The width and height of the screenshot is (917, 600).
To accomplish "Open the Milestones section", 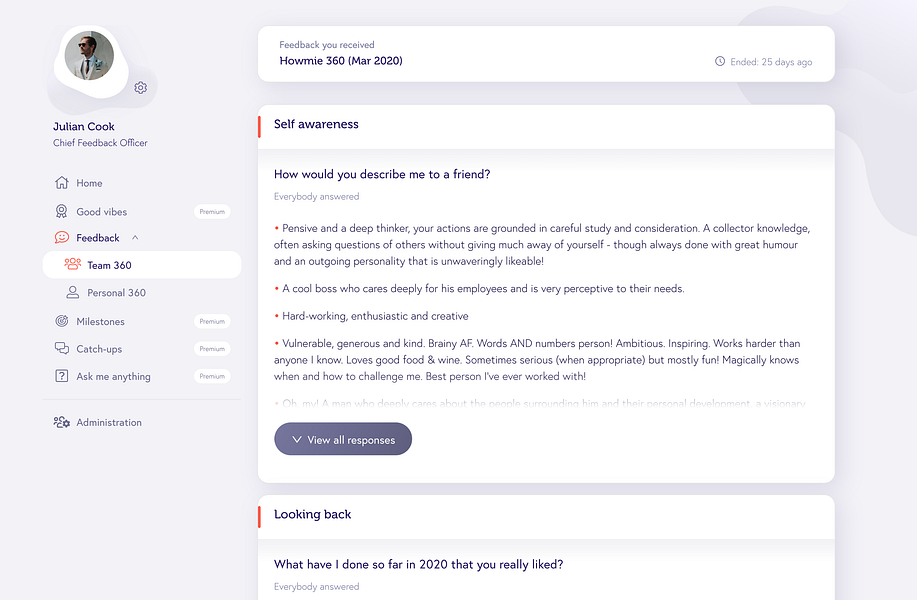I will pos(100,321).
